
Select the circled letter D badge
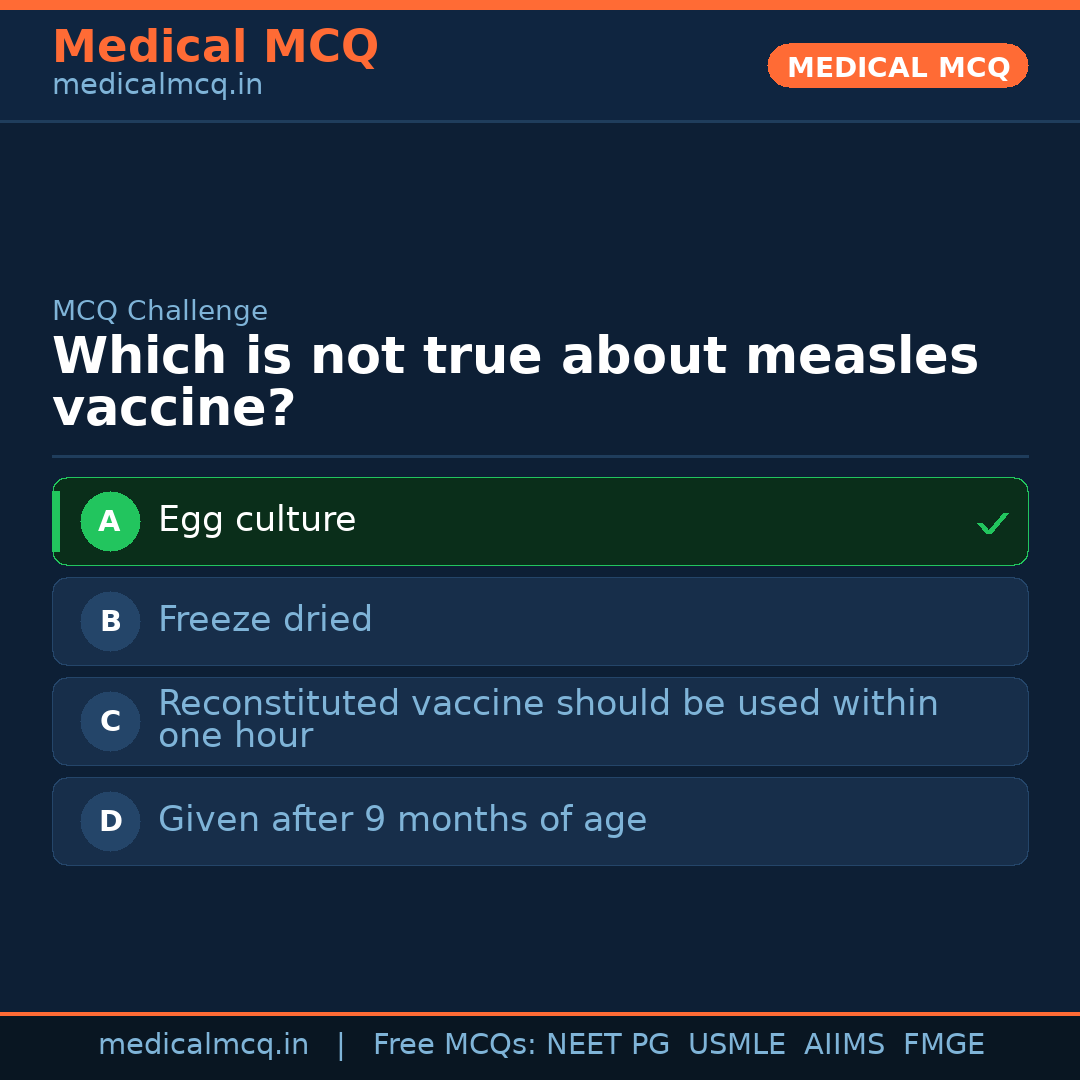click(x=110, y=821)
